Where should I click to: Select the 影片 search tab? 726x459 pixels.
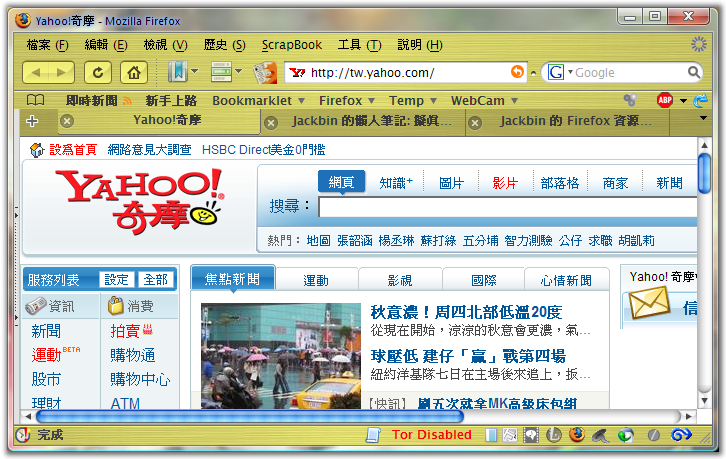point(505,183)
